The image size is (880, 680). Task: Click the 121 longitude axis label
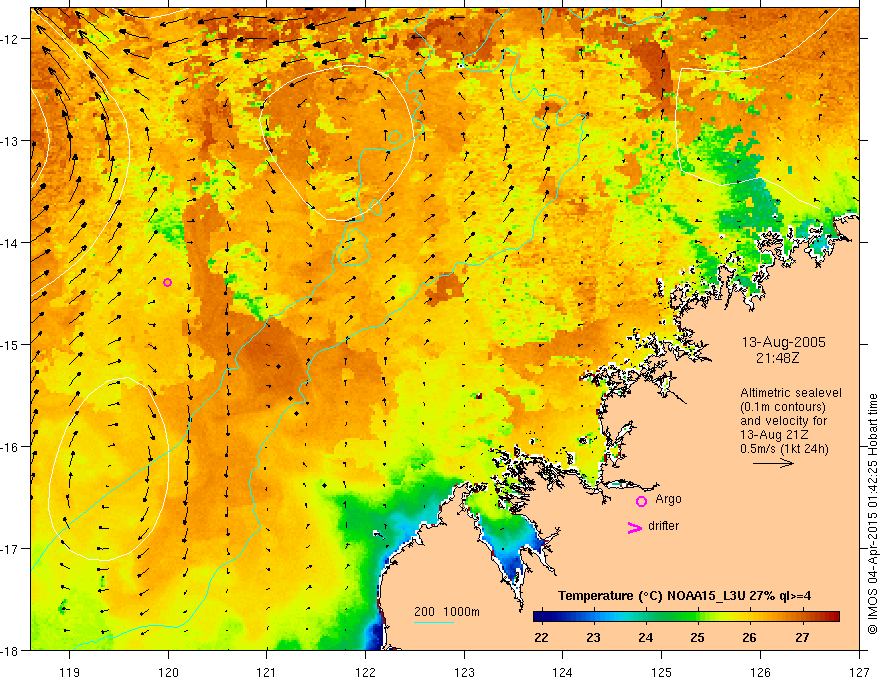[x=267, y=672]
